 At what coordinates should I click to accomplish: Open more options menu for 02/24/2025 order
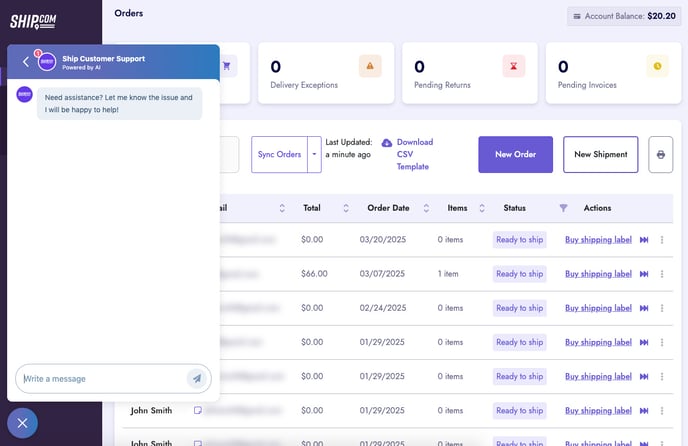pos(662,308)
